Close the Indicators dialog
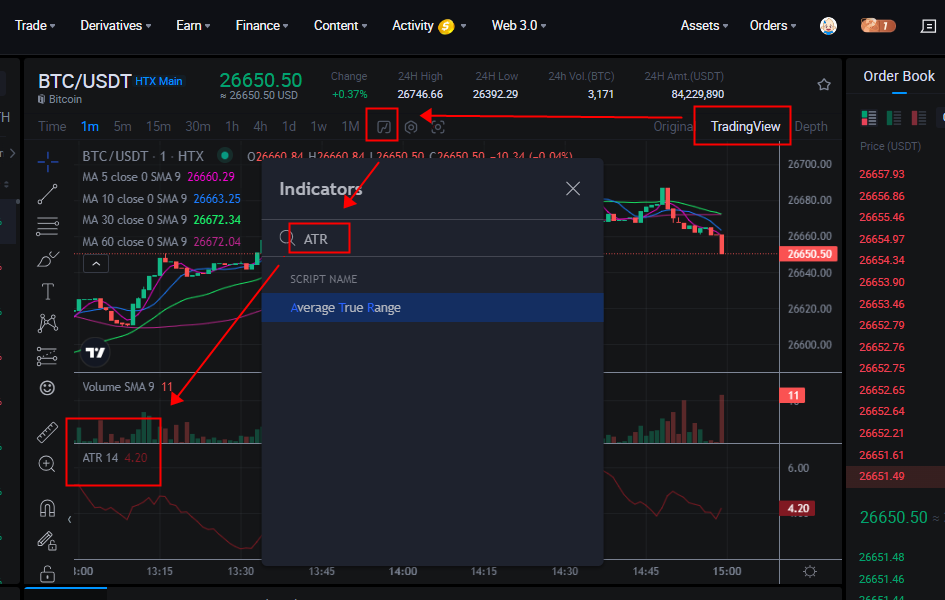Image resolution: width=945 pixels, height=600 pixels. click(573, 189)
